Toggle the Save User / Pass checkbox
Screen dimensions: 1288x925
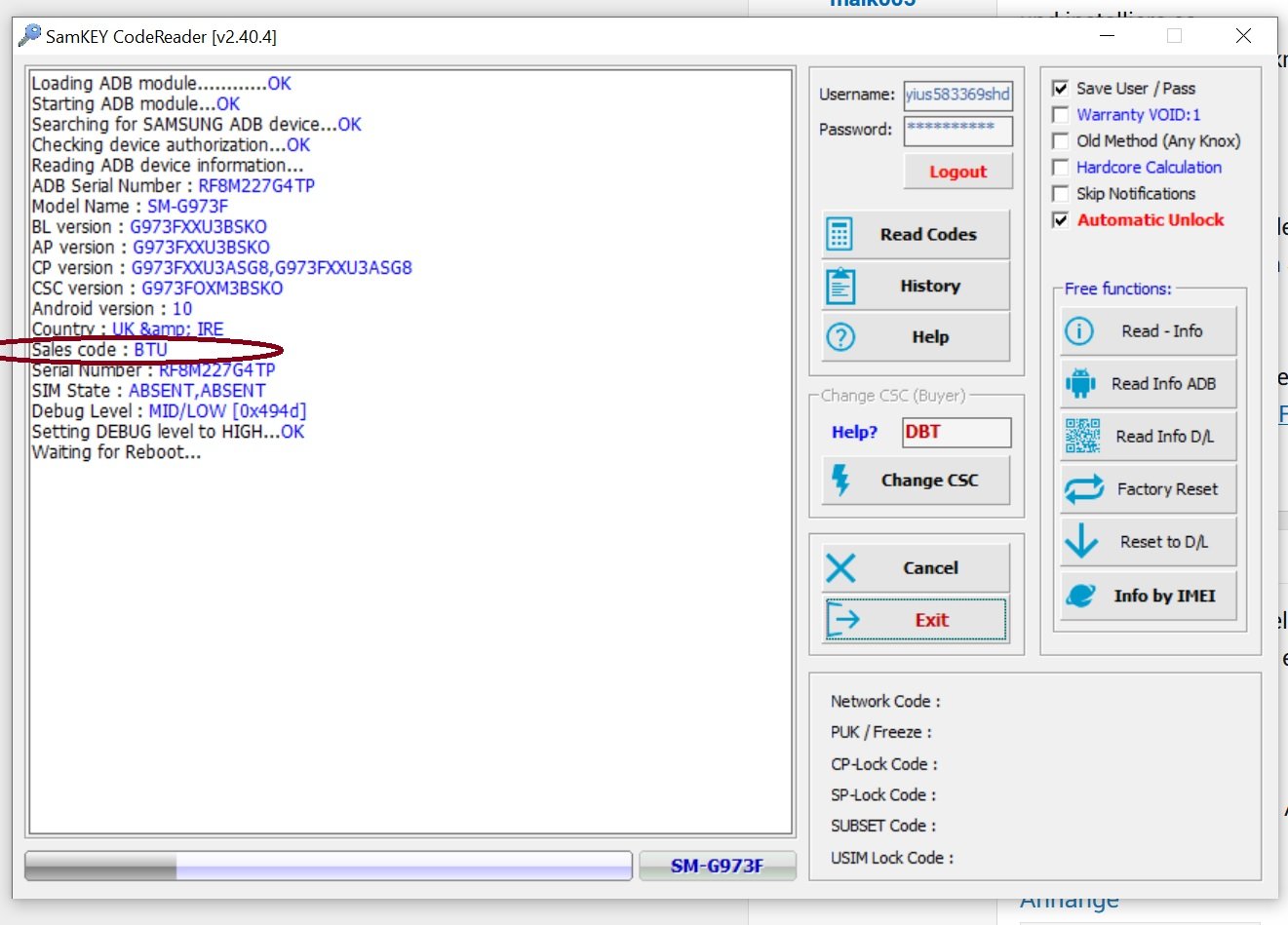pyautogui.click(x=1061, y=89)
